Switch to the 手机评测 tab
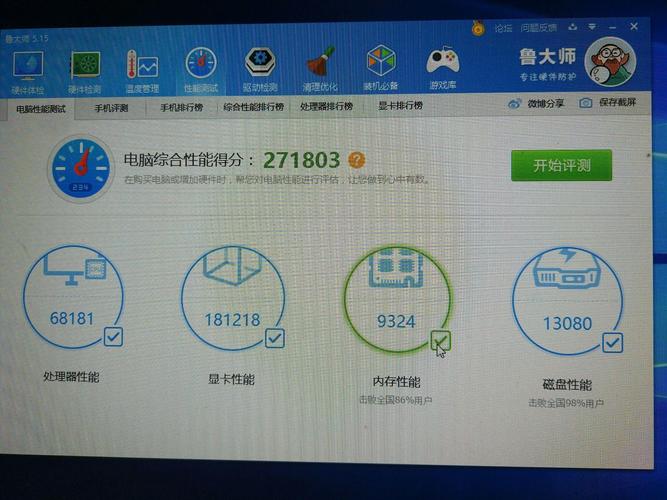Screen dimensions: 667x500 pyautogui.click(x=111, y=108)
